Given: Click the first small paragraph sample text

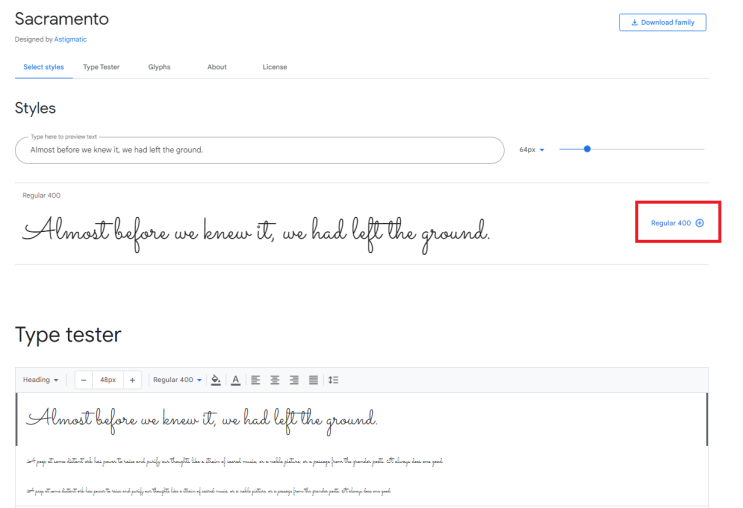Looking at the screenshot, I should coord(235,461).
